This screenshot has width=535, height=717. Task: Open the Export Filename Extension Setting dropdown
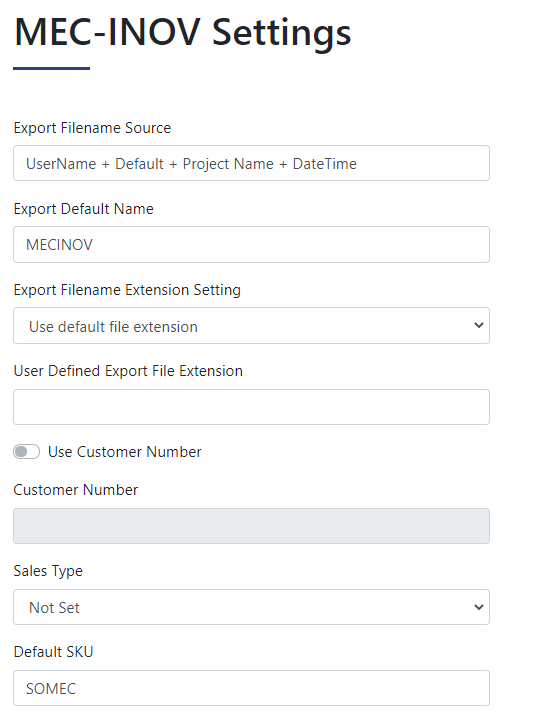[251, 326]
